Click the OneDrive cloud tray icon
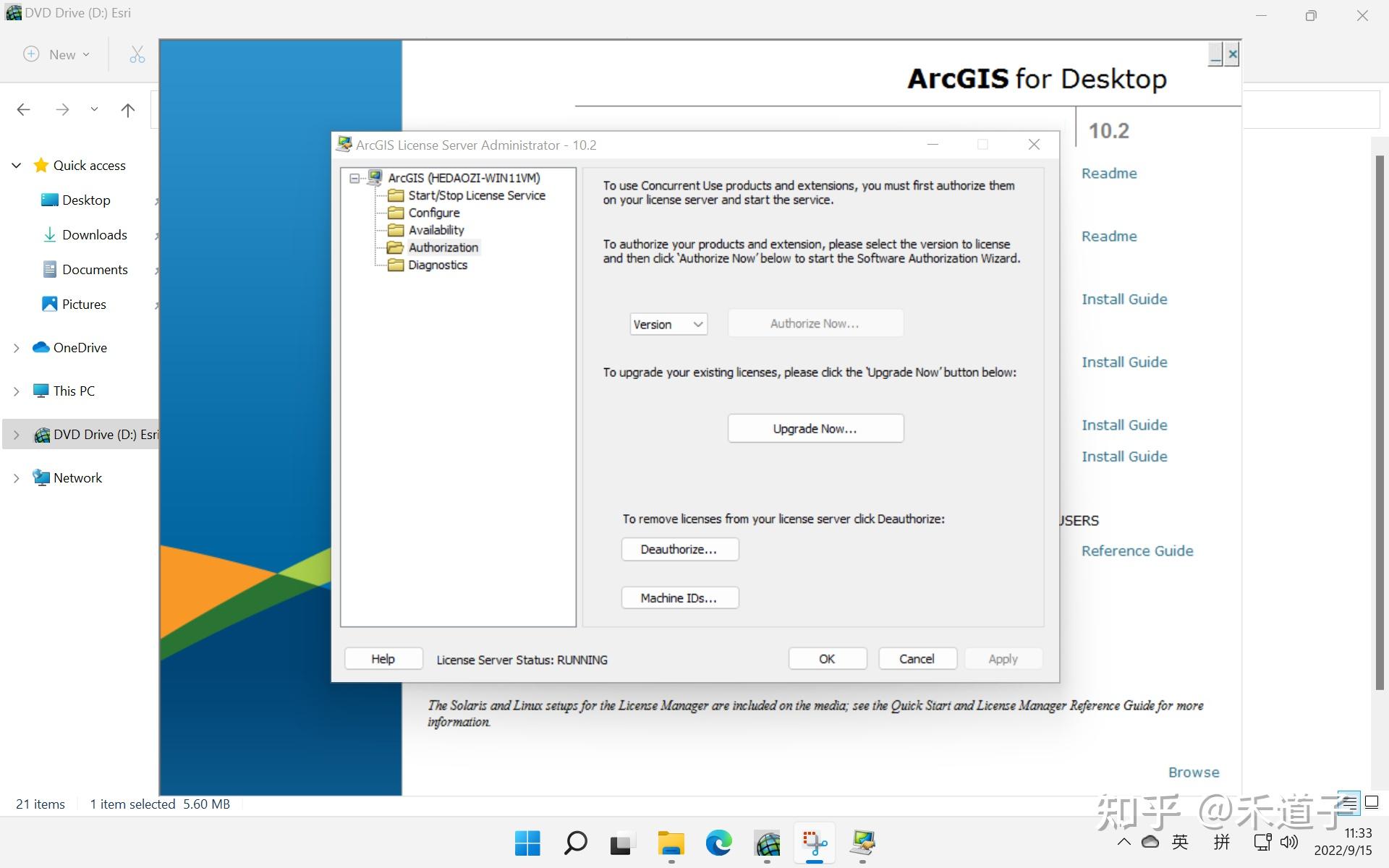The image size is (1389, 868). pyautogui.click(x=1150, y=842)
